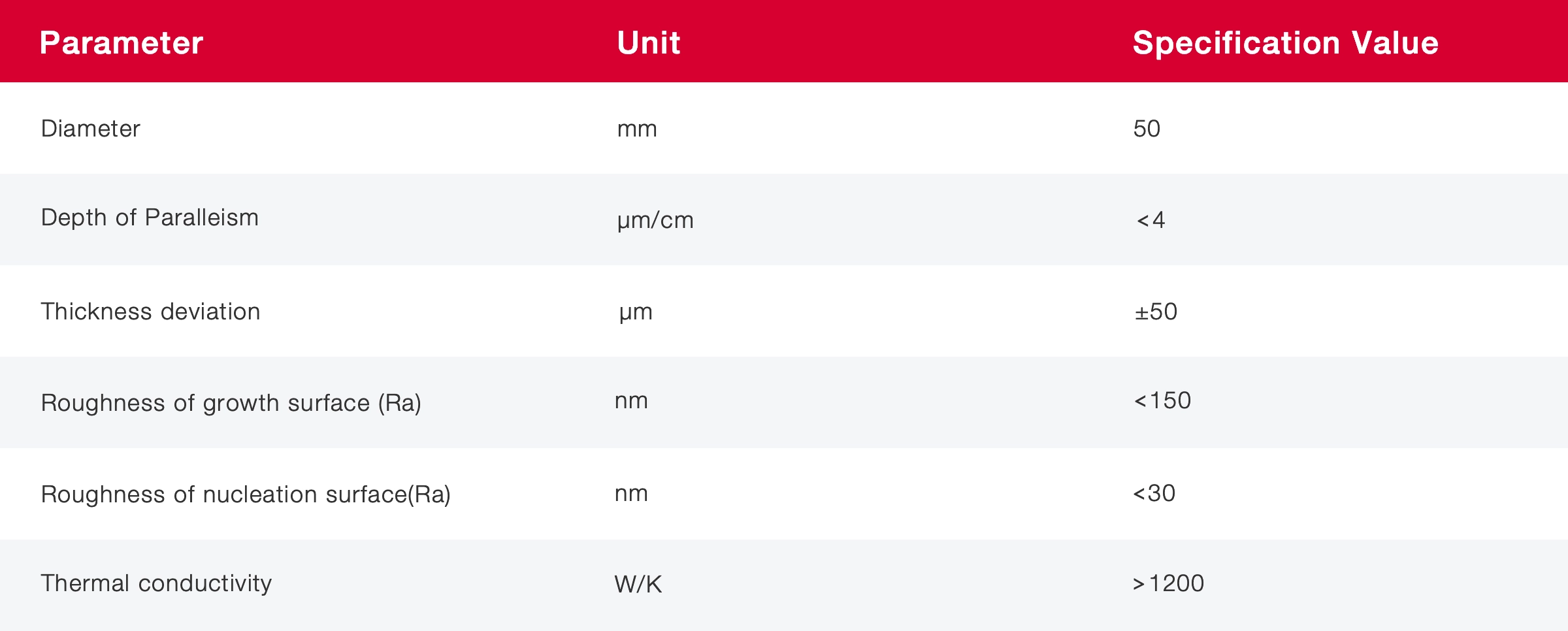Click the nm unit for growth surface
Viewport: 1568px width, 631px height.
coord(631,400)
